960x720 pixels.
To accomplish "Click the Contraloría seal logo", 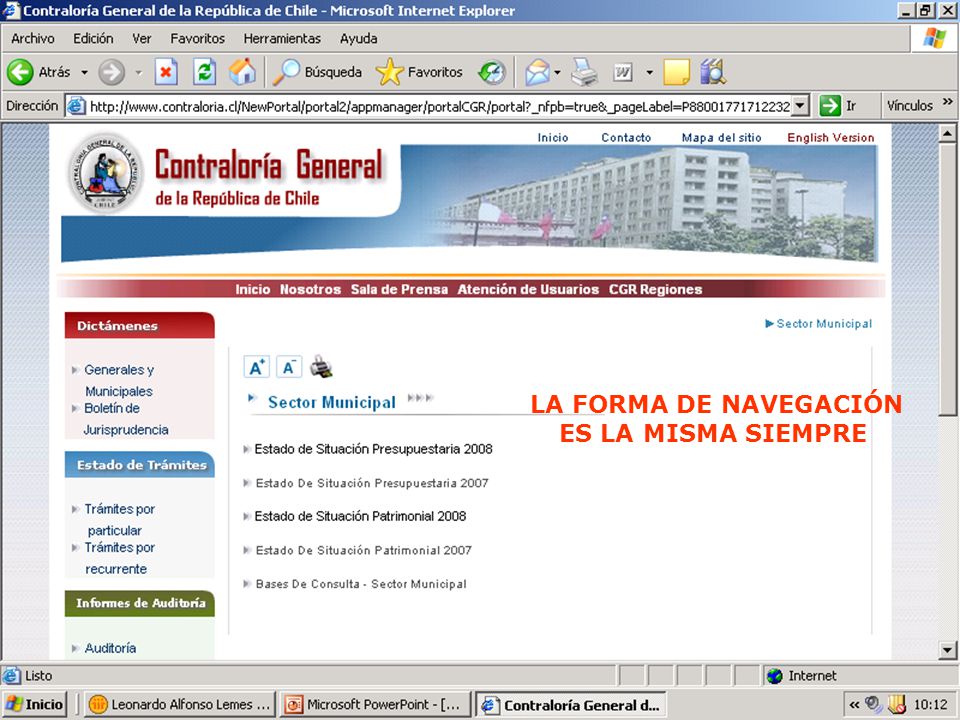I will [x=105, y=173].
